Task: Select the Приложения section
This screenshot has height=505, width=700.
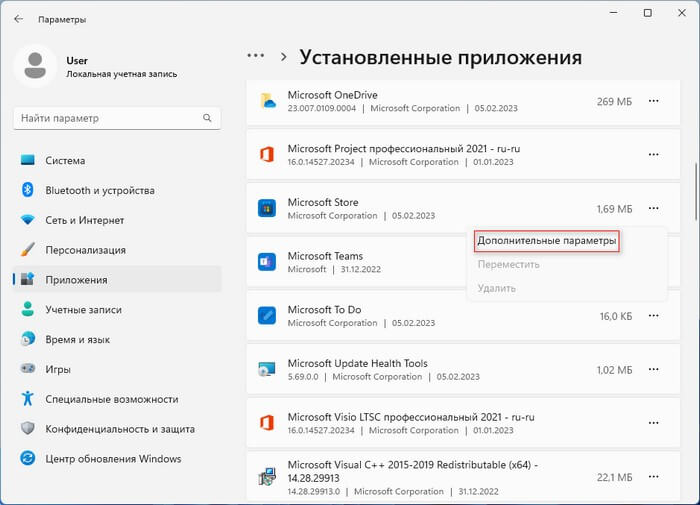Action: 117,280
